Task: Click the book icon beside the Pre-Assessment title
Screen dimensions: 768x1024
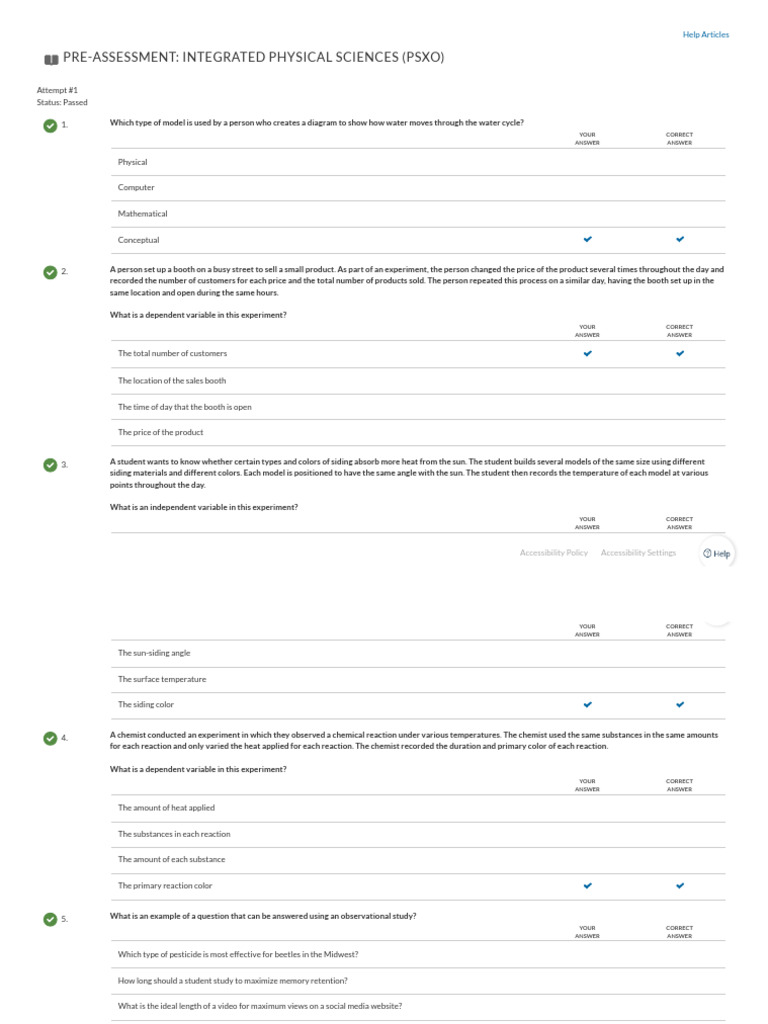Action: [51, 59]
